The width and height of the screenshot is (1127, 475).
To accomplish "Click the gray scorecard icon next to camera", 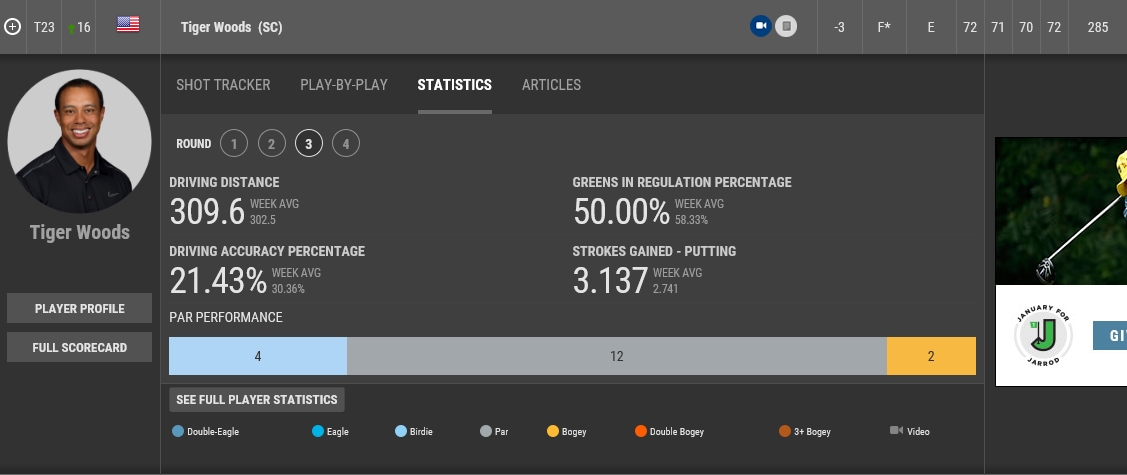I will tap(786, 27).
